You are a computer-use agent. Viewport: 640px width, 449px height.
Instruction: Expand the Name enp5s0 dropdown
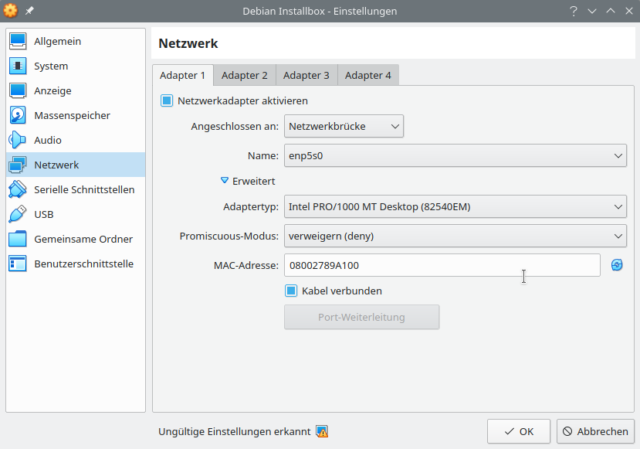(455, 156)
